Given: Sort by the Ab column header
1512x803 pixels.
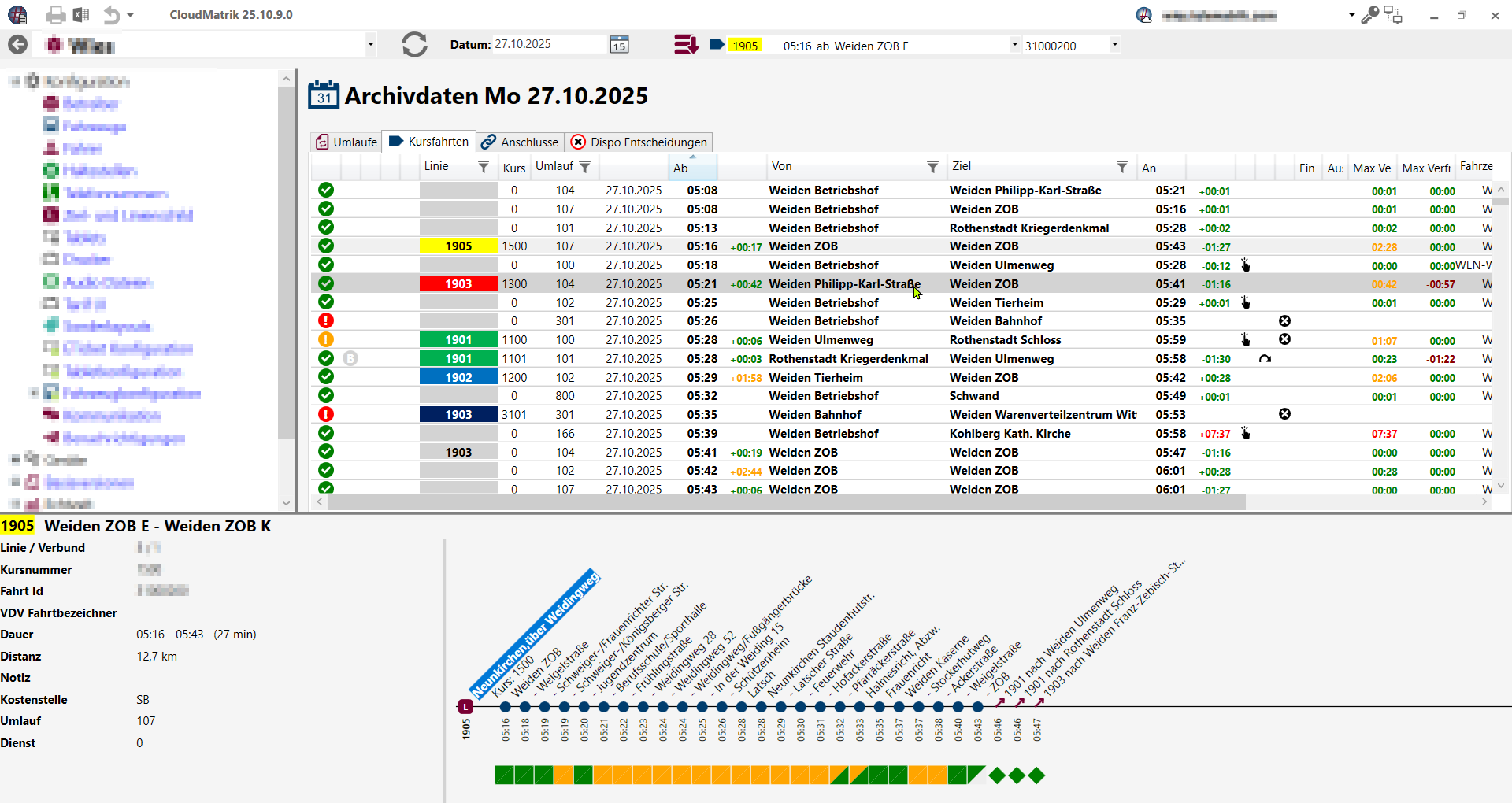Looking at the screenshot, I should 692,168.
